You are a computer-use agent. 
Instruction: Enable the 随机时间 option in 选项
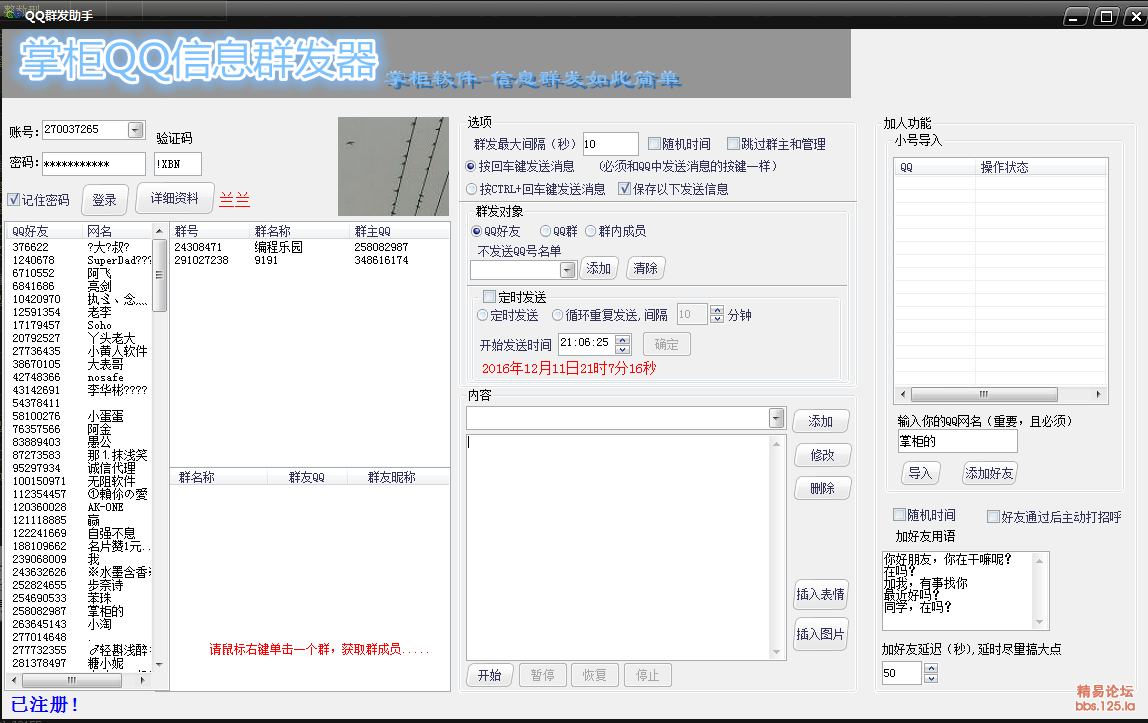tap(655, 144)
